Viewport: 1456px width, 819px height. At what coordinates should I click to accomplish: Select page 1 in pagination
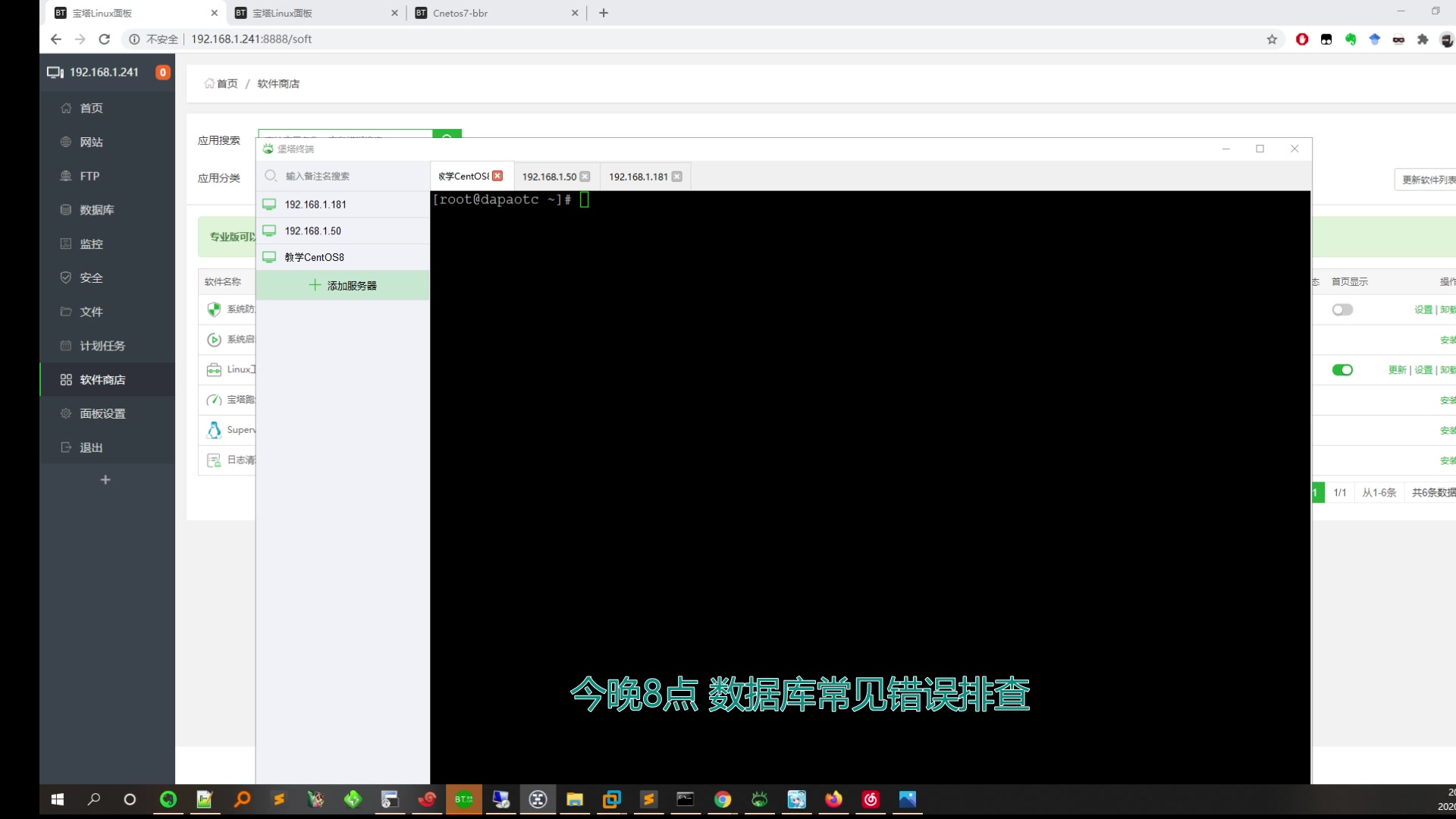point(1318,492)
